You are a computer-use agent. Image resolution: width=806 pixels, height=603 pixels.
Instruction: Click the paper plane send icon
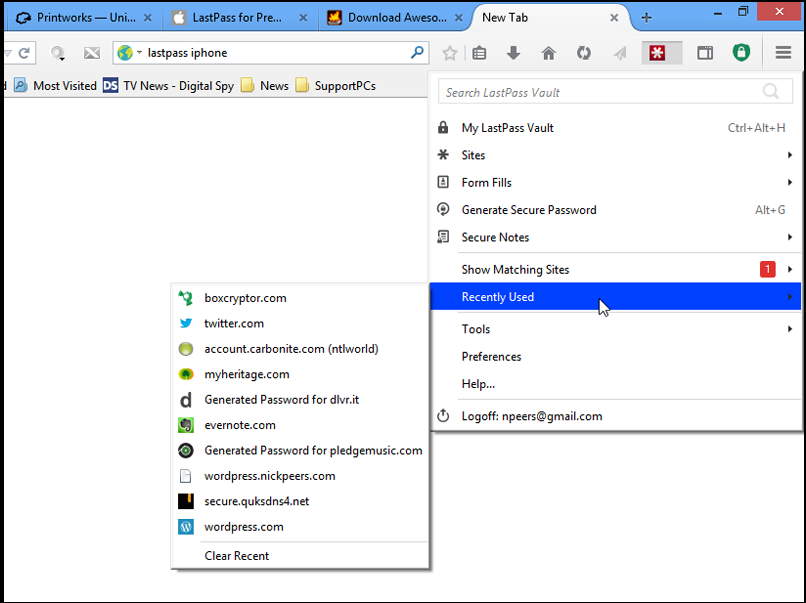tap(620, 53)
